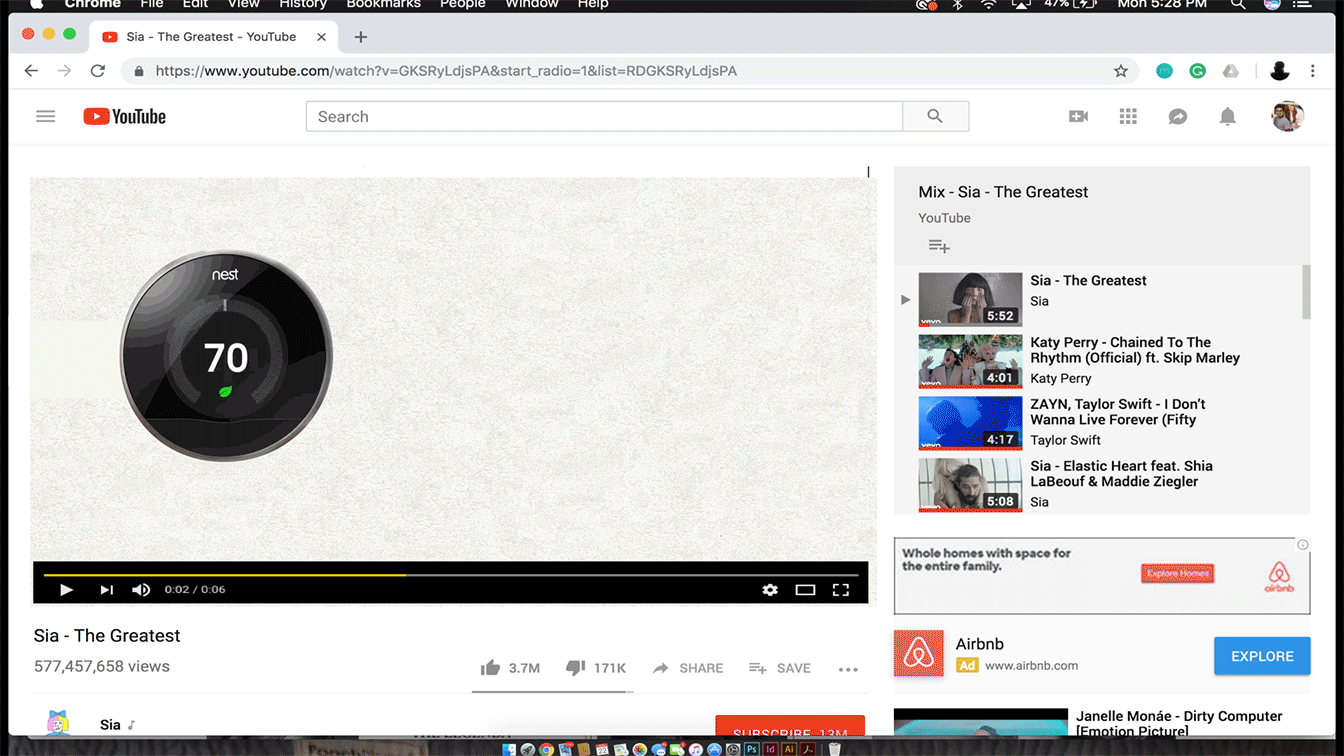Play the video

pyautogui.click(x=66, y=589)
